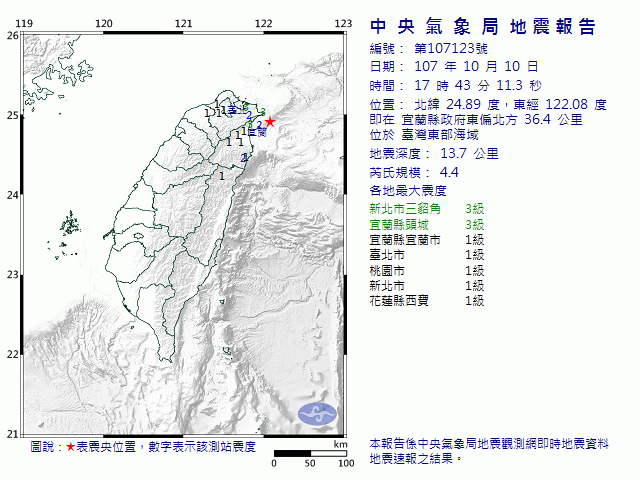Select the footer note starting 本報告係中央氣象局
Viewport: 640px width, 480px height.
pyautogui.click(x=489, y=444)
